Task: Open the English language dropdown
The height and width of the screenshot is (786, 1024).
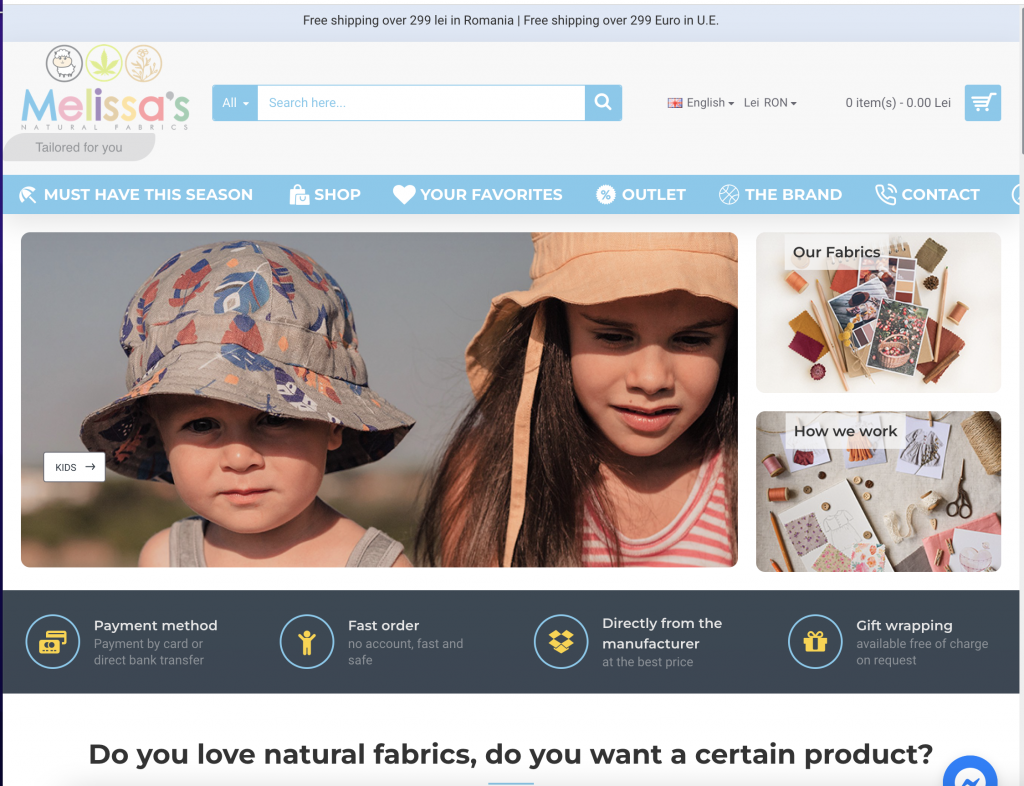Action: point(701,103)
